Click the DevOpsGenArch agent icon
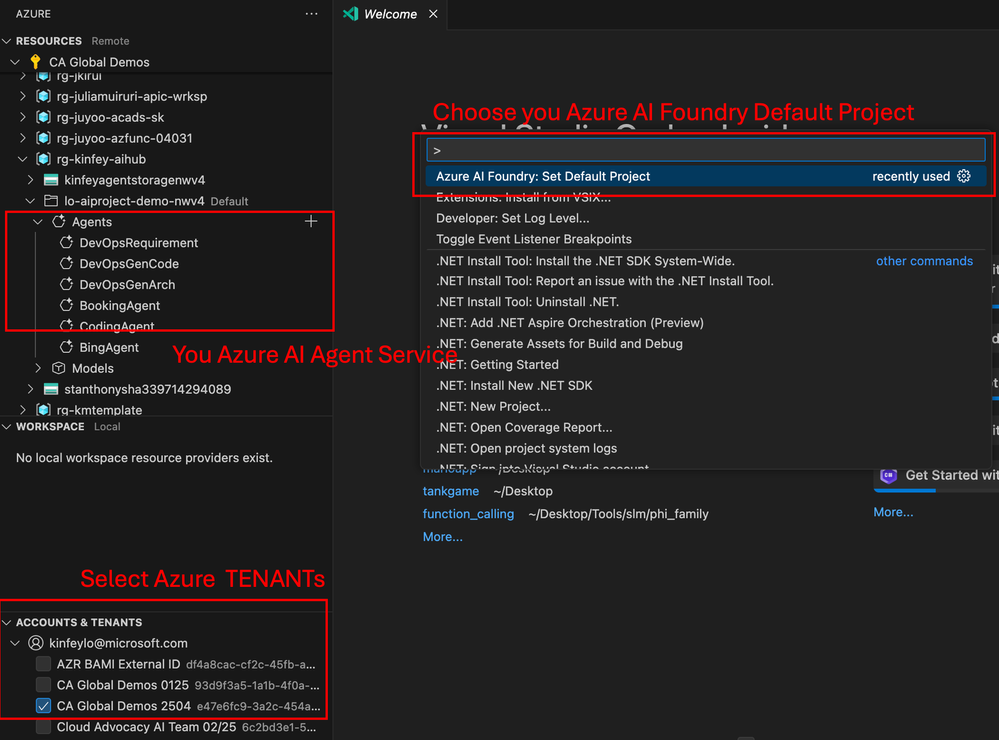 pyautogui.click(x=66, y=285)
